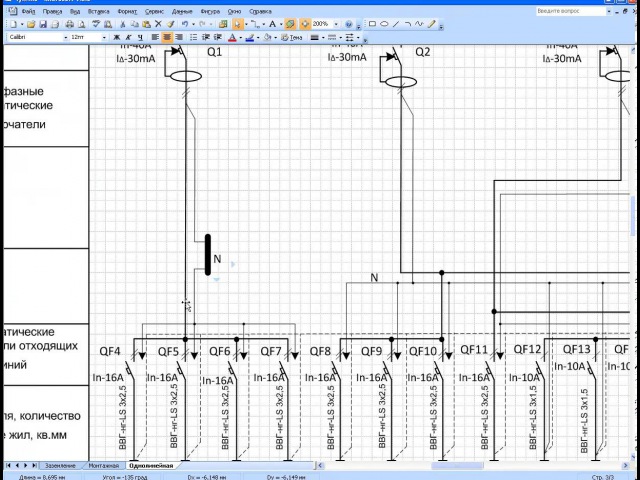Expand the line weight dropdown arrow
This screenshot has height=480, width=640.
pos(323,38)
